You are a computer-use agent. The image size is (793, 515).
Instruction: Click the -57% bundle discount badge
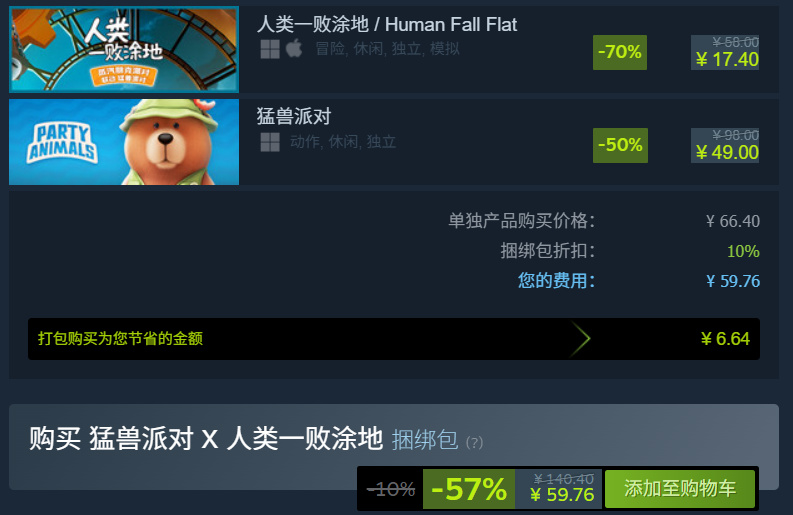[469, 489]
